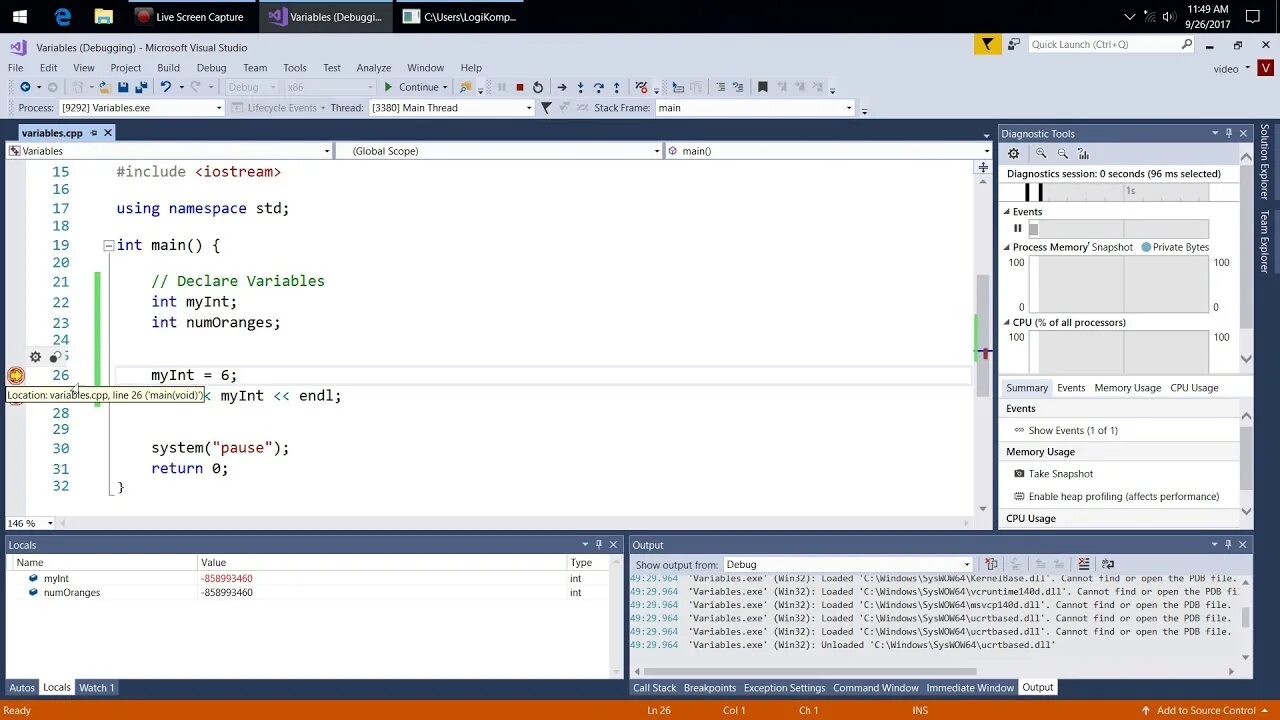The image size is (1280, 720).
Task: Open the Immediate Window tab
Action: click(969, 687)
